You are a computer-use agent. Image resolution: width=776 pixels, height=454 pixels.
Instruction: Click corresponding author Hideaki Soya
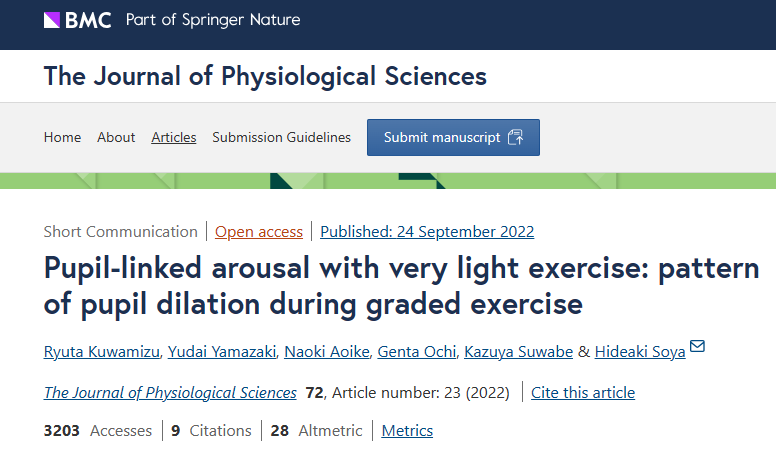640,351
